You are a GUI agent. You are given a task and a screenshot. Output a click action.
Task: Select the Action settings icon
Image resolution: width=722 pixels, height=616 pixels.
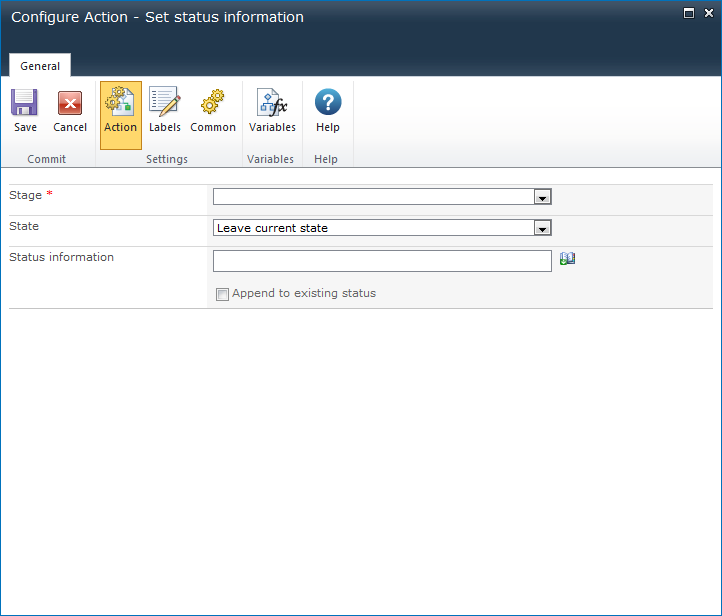[120, 104]
